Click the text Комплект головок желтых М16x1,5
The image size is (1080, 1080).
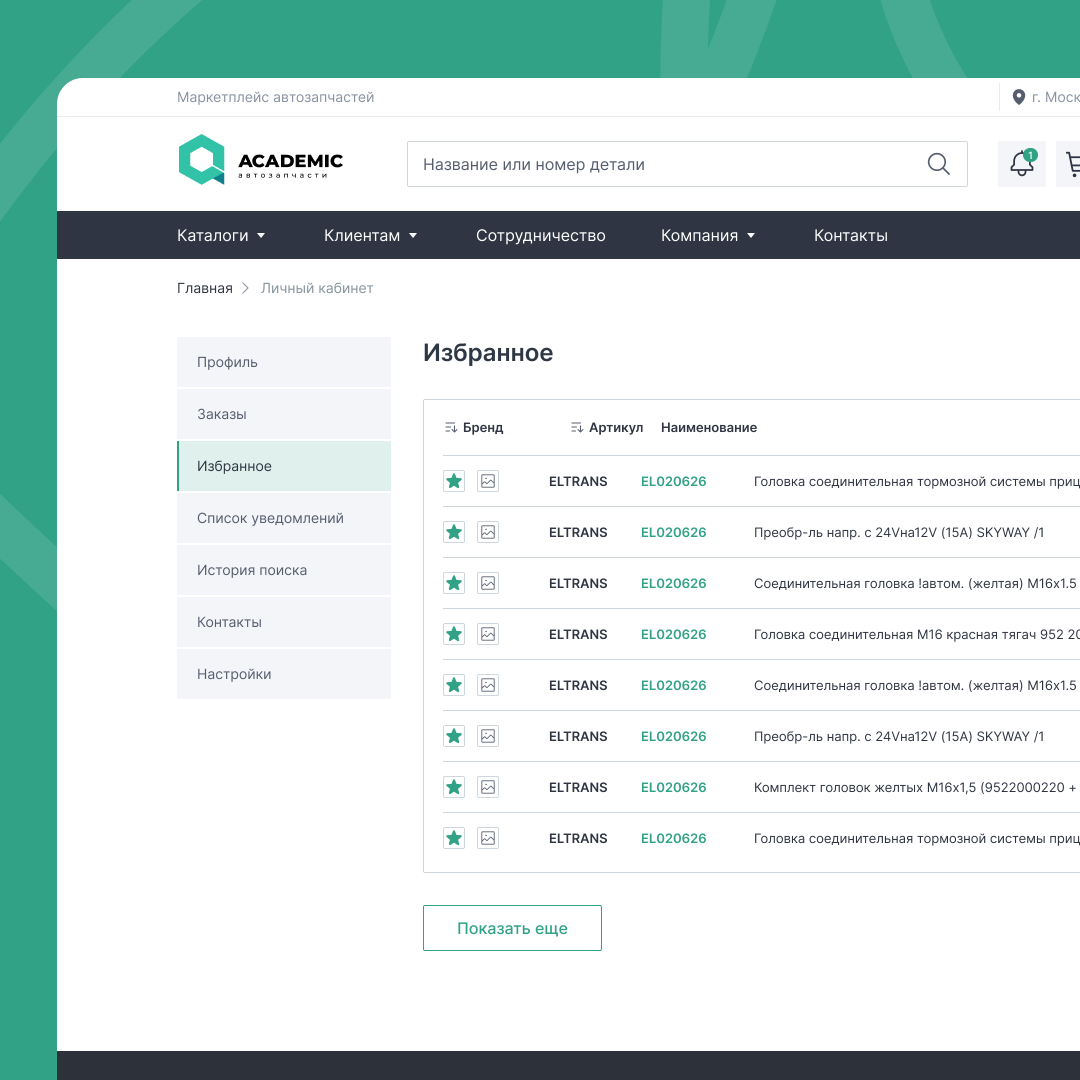point(864,787)
